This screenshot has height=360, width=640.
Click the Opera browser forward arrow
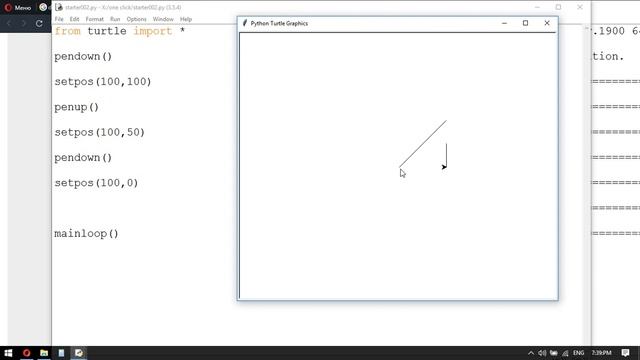tap(24, 24)
